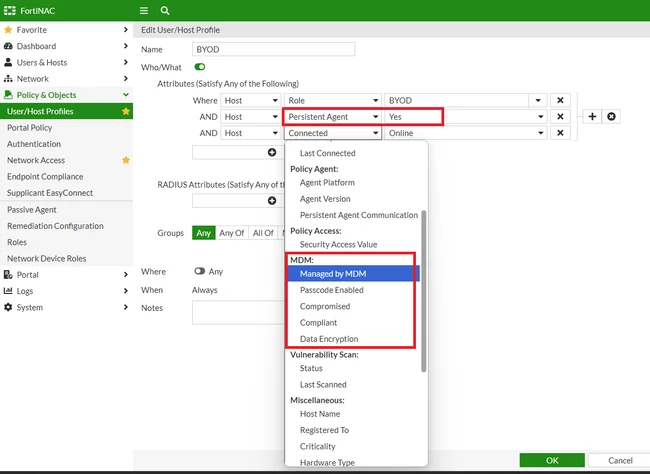This screenshot has width=650, height=474.
Task: Add new attribute set plus icon
Action: pyautogui.click(x=272, y=153)
